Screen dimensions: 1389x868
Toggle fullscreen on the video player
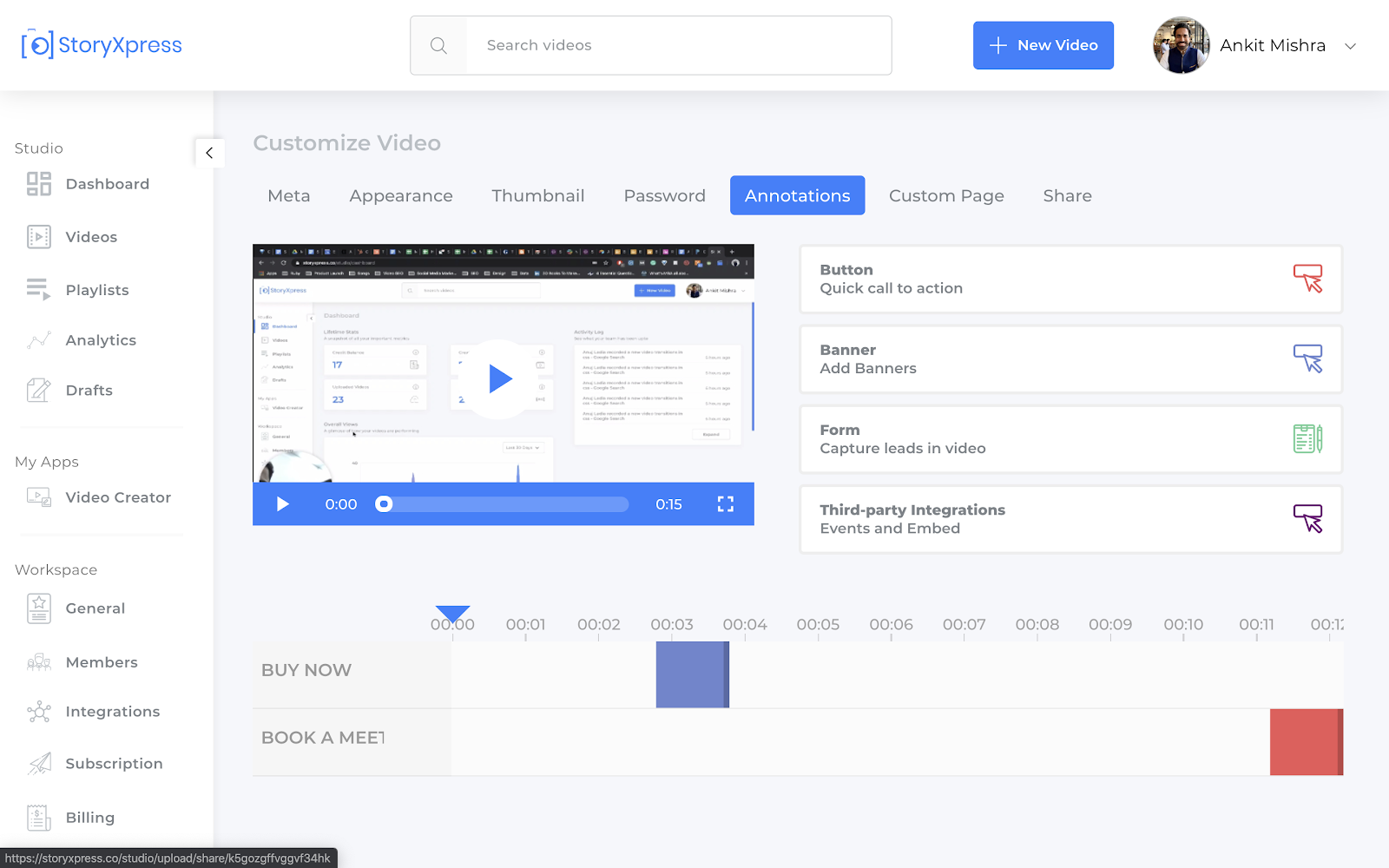coord(726,504)
